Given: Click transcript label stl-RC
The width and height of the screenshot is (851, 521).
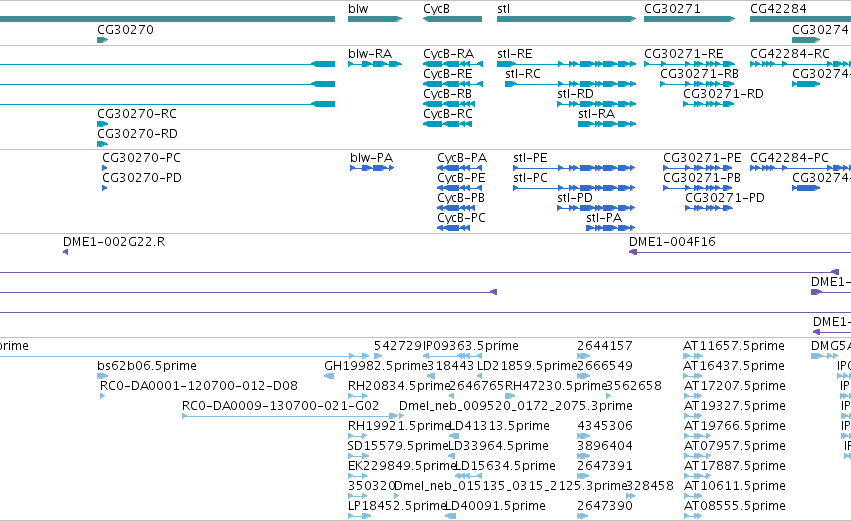Looking at the screenshot, I should (x=523, y=74).
